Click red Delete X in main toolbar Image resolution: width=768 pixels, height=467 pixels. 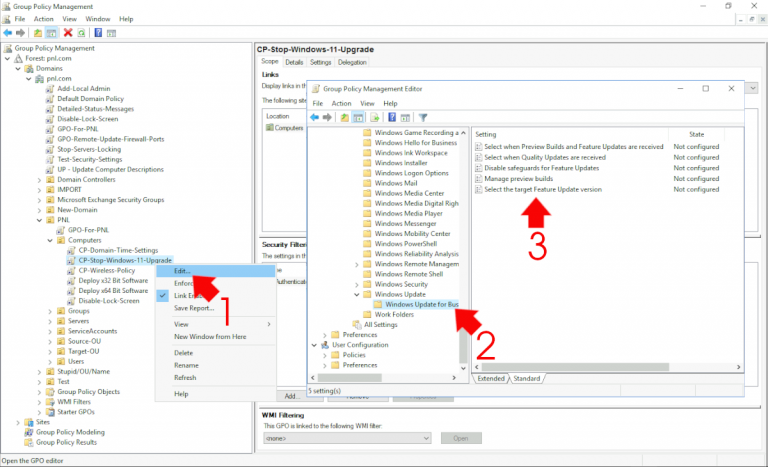pyautogui.click(x=68, y=33)
